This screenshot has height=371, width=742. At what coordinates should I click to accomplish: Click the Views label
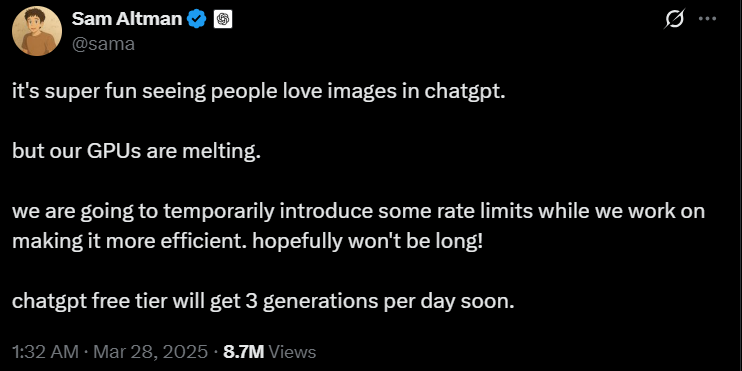(292, 352)
